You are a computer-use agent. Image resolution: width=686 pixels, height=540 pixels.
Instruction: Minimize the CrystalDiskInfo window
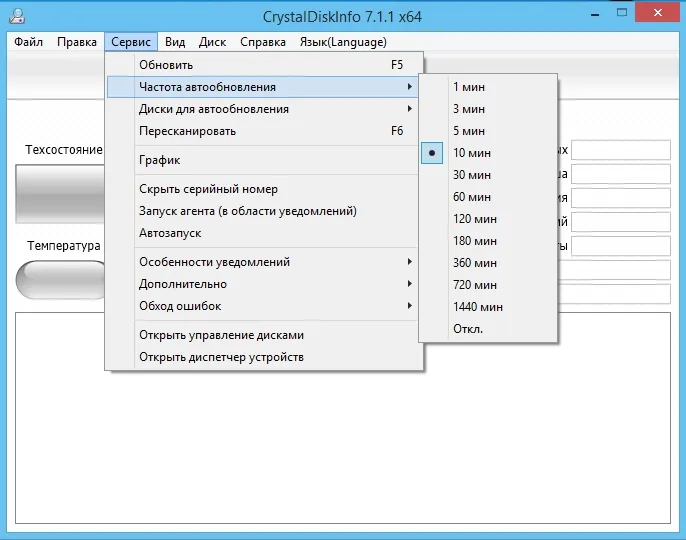pos(595,15)
